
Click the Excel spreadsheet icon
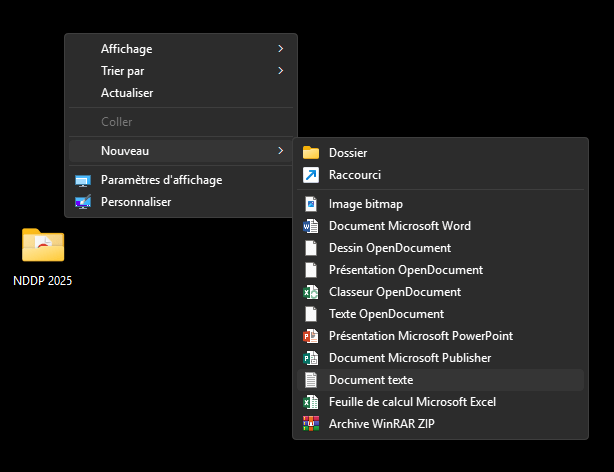311,402
